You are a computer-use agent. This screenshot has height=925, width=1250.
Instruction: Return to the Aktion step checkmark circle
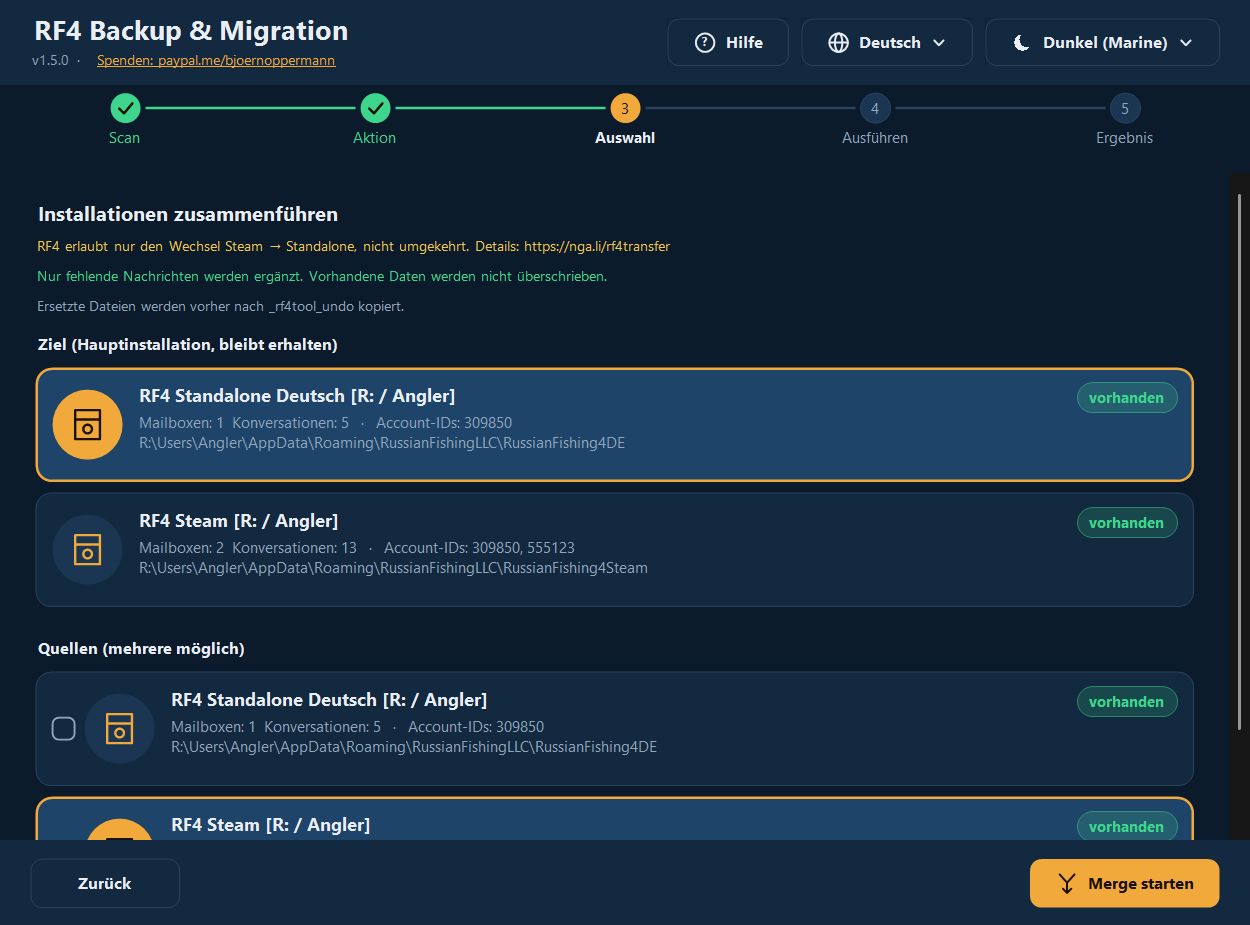375,108
